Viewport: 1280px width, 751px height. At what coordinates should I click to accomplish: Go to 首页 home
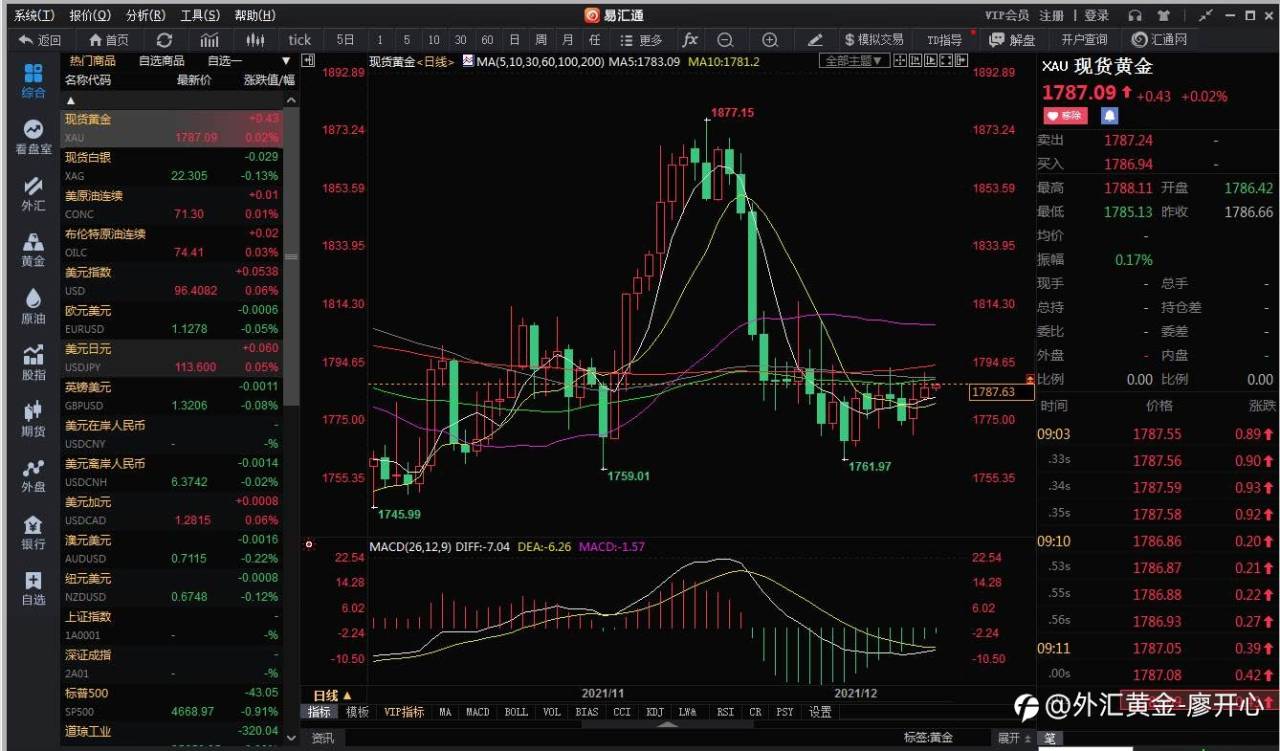[108, 40]
